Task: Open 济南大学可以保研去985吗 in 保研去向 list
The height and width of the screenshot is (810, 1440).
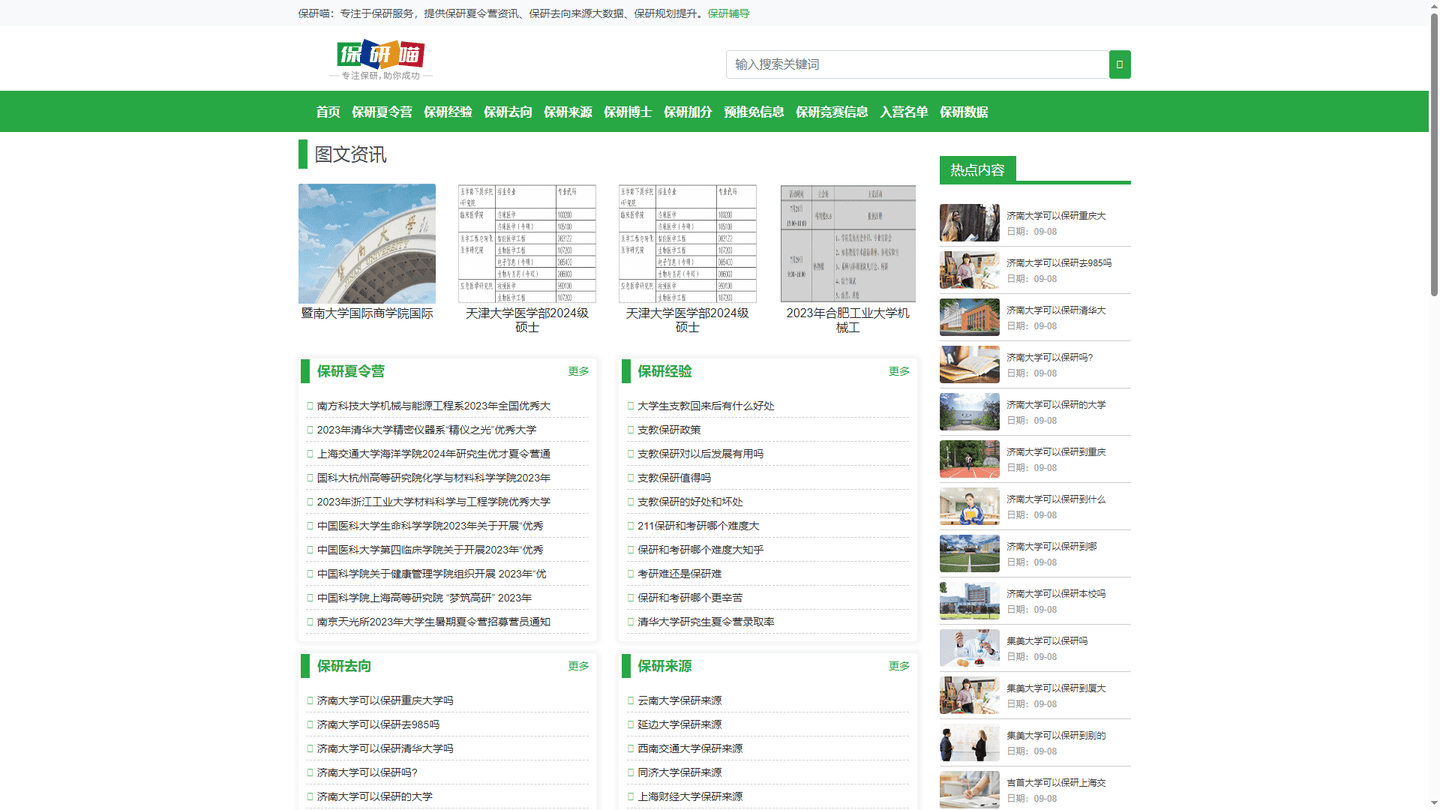Action: pos(378,725)
